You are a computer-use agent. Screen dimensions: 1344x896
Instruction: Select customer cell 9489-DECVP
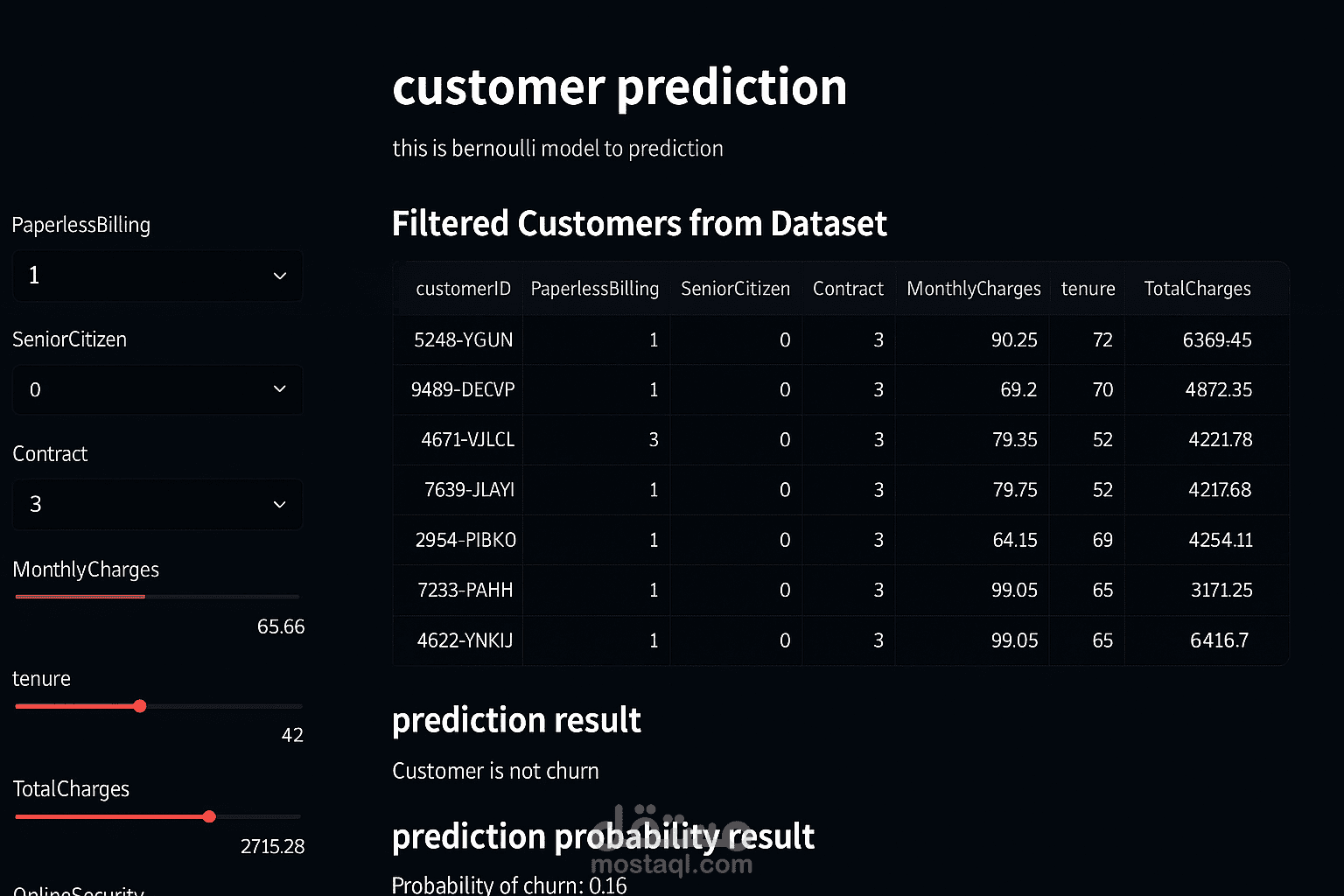[x=463, y=389]
